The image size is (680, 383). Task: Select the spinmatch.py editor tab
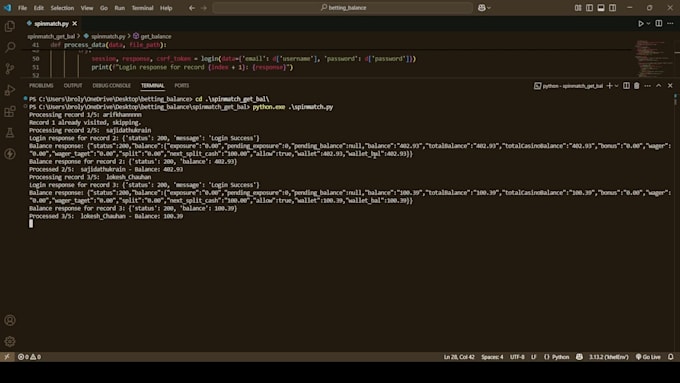tap(51, 23)
